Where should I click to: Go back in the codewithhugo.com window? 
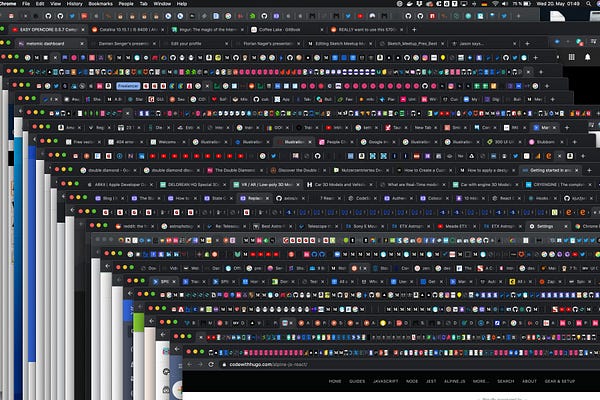point(189,364)
